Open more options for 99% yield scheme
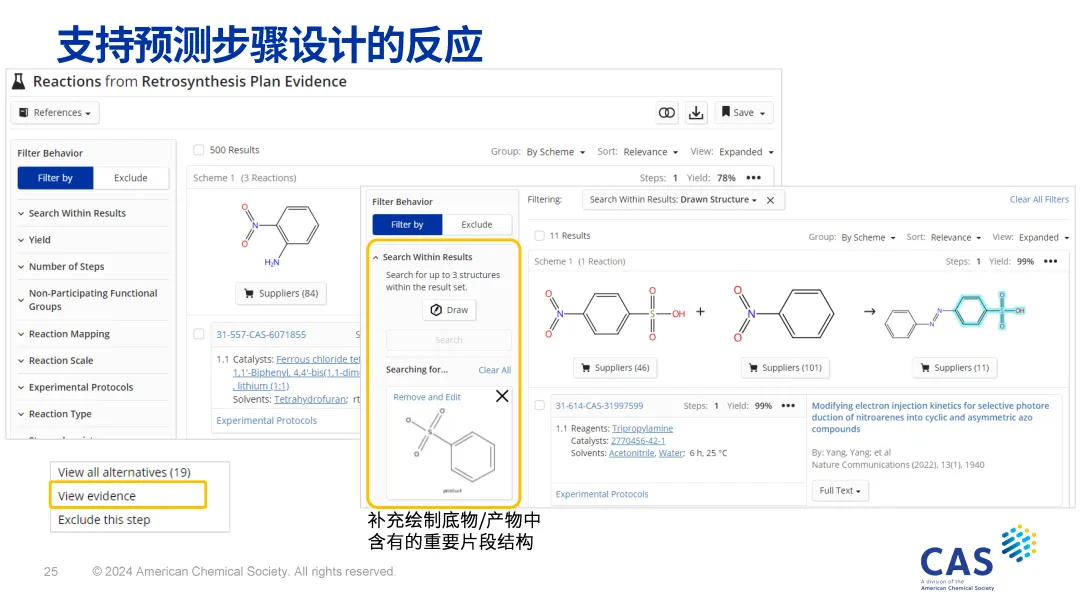 [1051, 262]
